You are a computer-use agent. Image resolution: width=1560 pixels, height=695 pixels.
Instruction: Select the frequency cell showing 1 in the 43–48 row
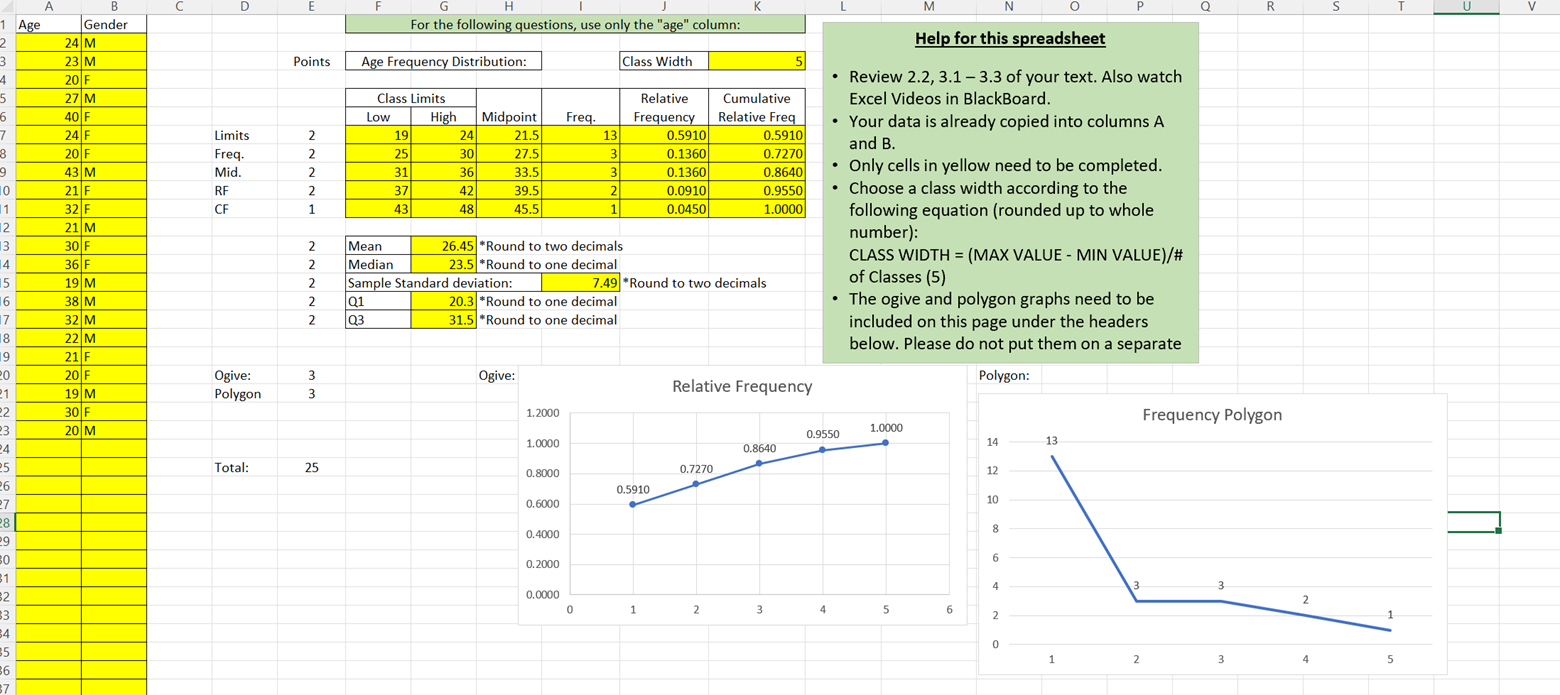[x=581, y=209]
